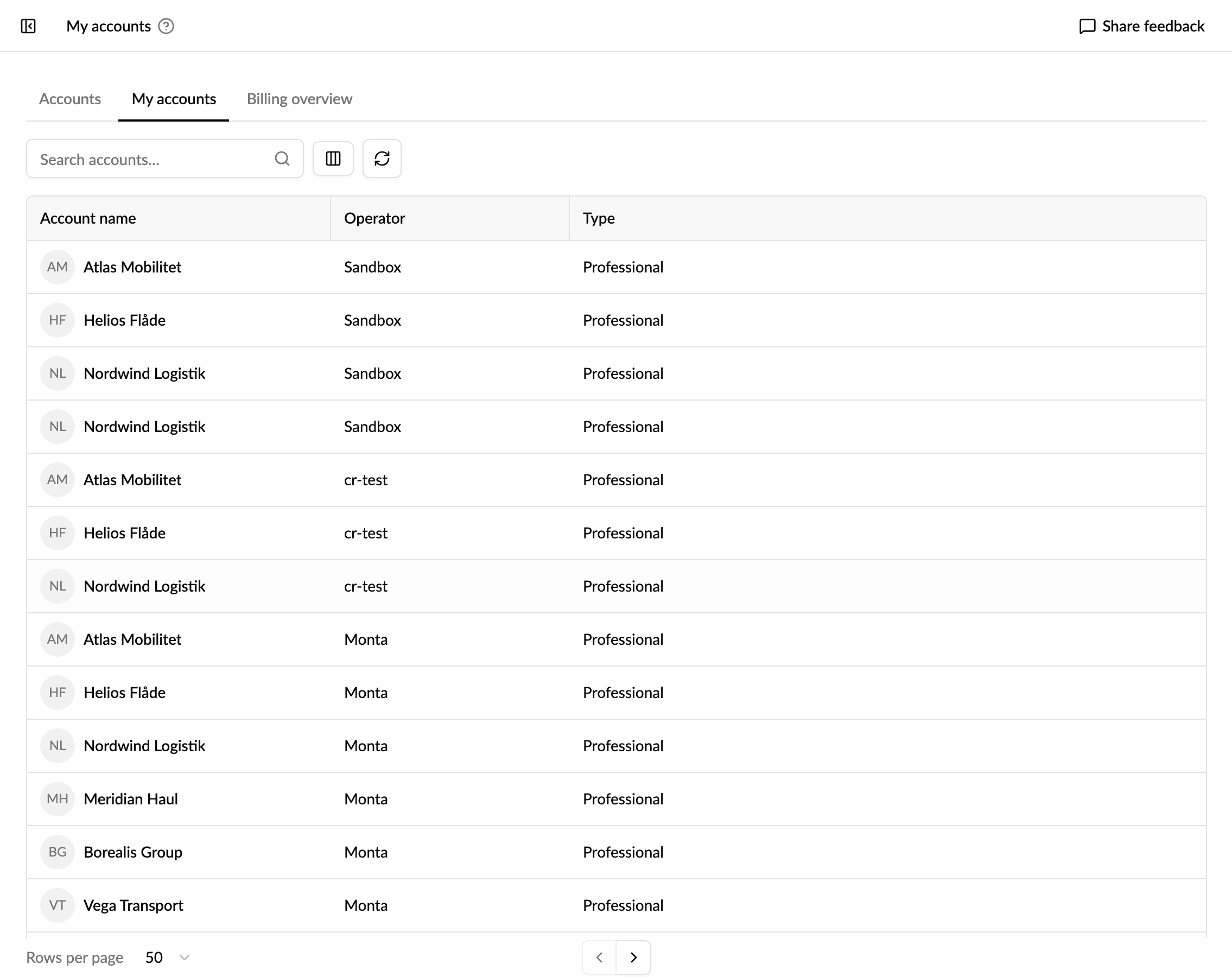Open the Meridian Haul account
The width and height of the screenshot is (1232, 977).
coord(131,798)
